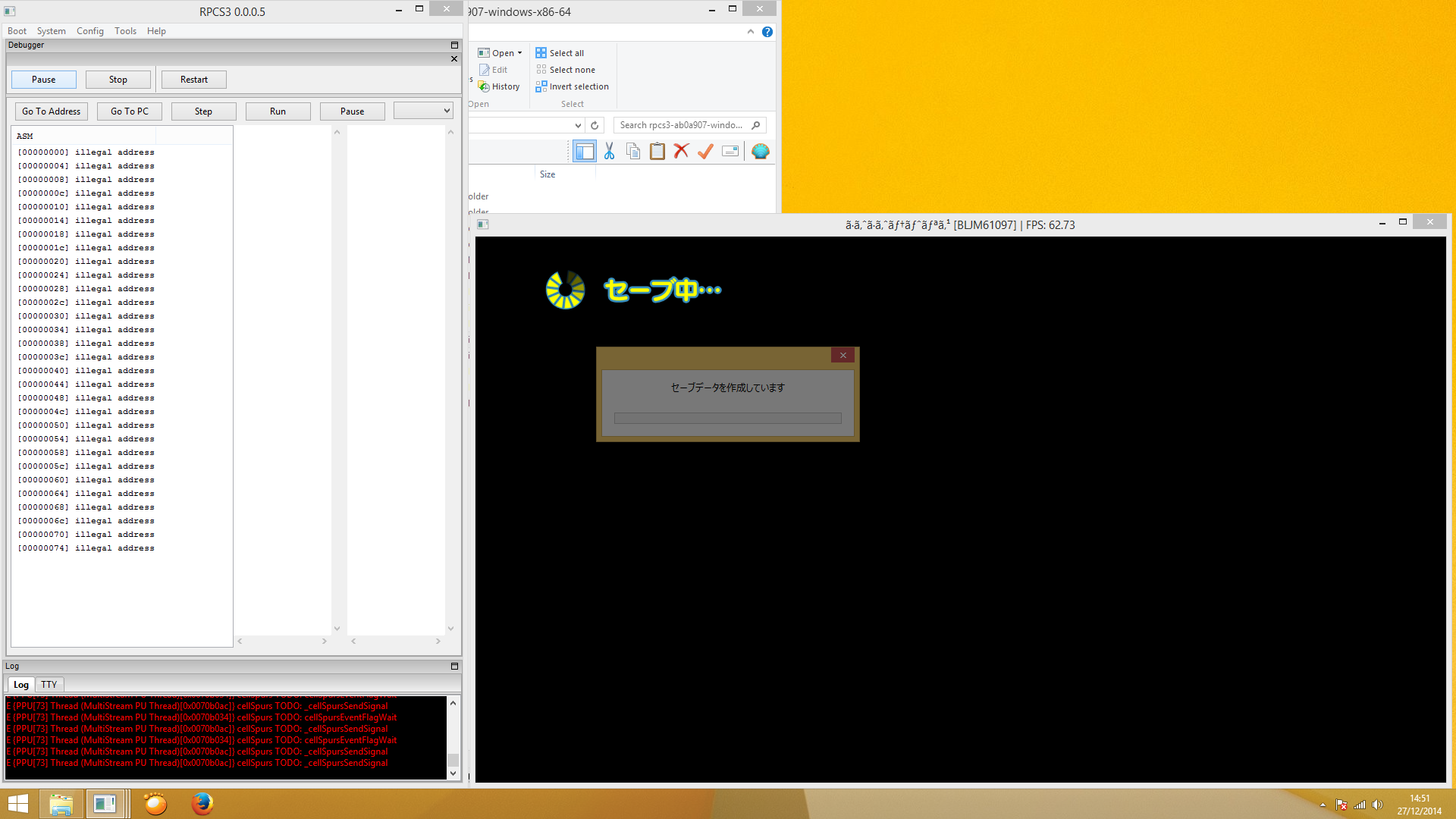Image resolution: width=1456 pixels, height=819 pixels.
Task: Click the Classic Shell settings shell icon
Action: coord(760,152)
